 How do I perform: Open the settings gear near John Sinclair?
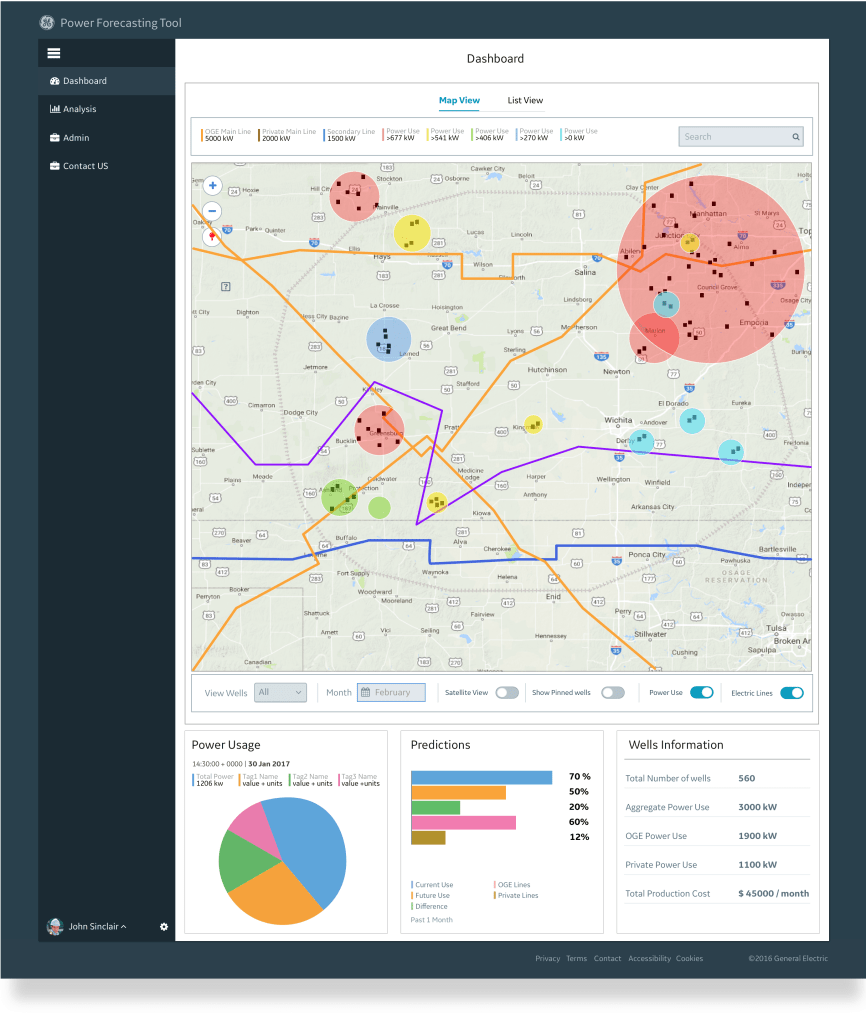[x=163, y=927]
